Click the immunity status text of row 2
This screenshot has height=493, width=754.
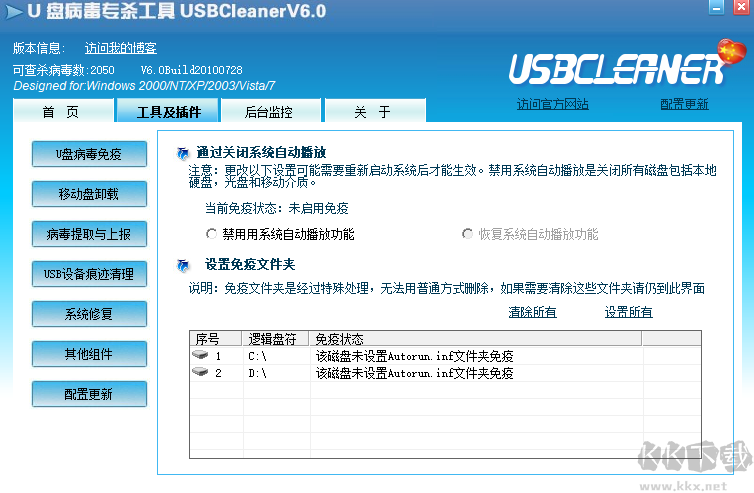[415, 373]
